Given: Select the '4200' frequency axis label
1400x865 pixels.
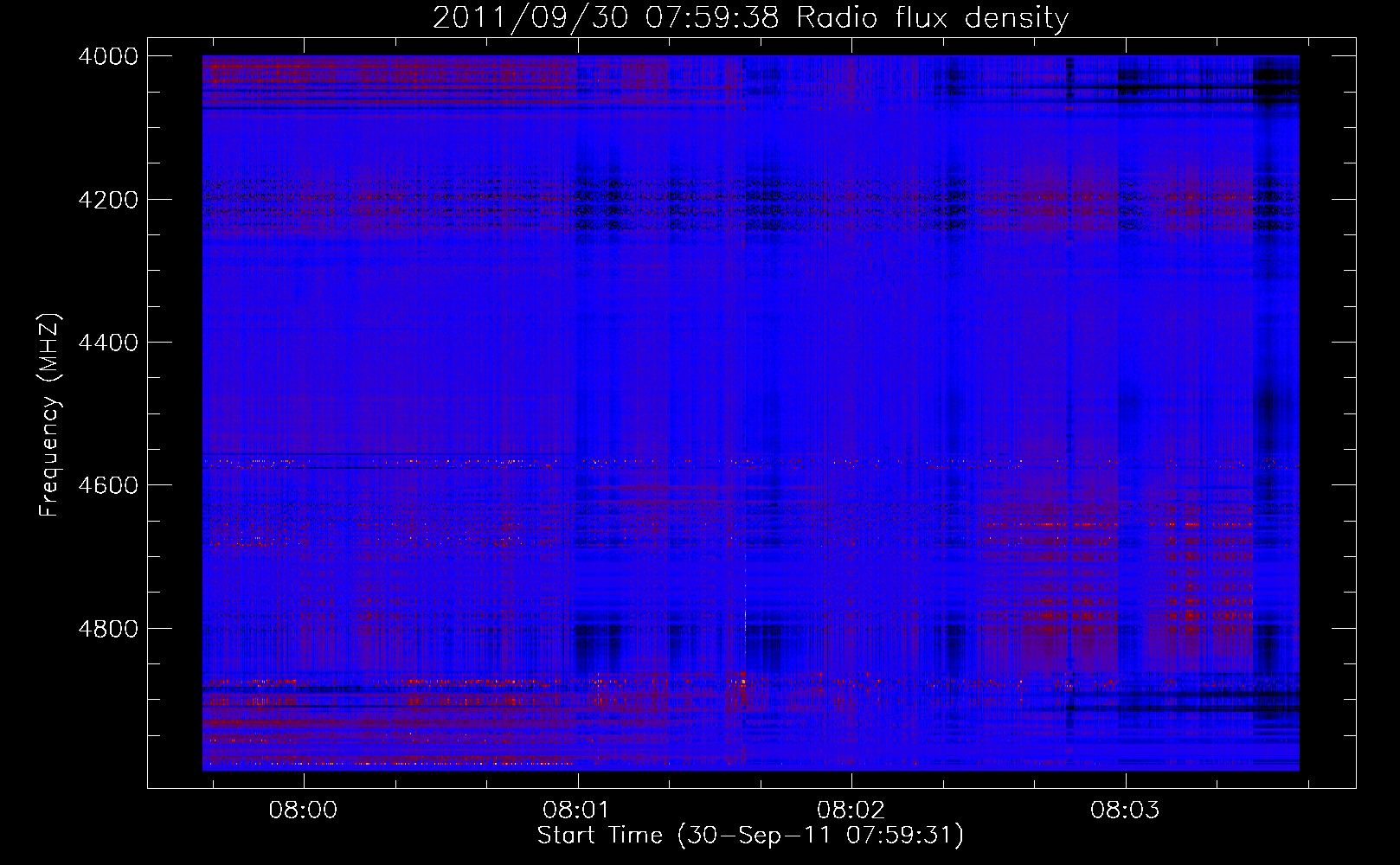Looking at the screenshot, I should 107,200.
